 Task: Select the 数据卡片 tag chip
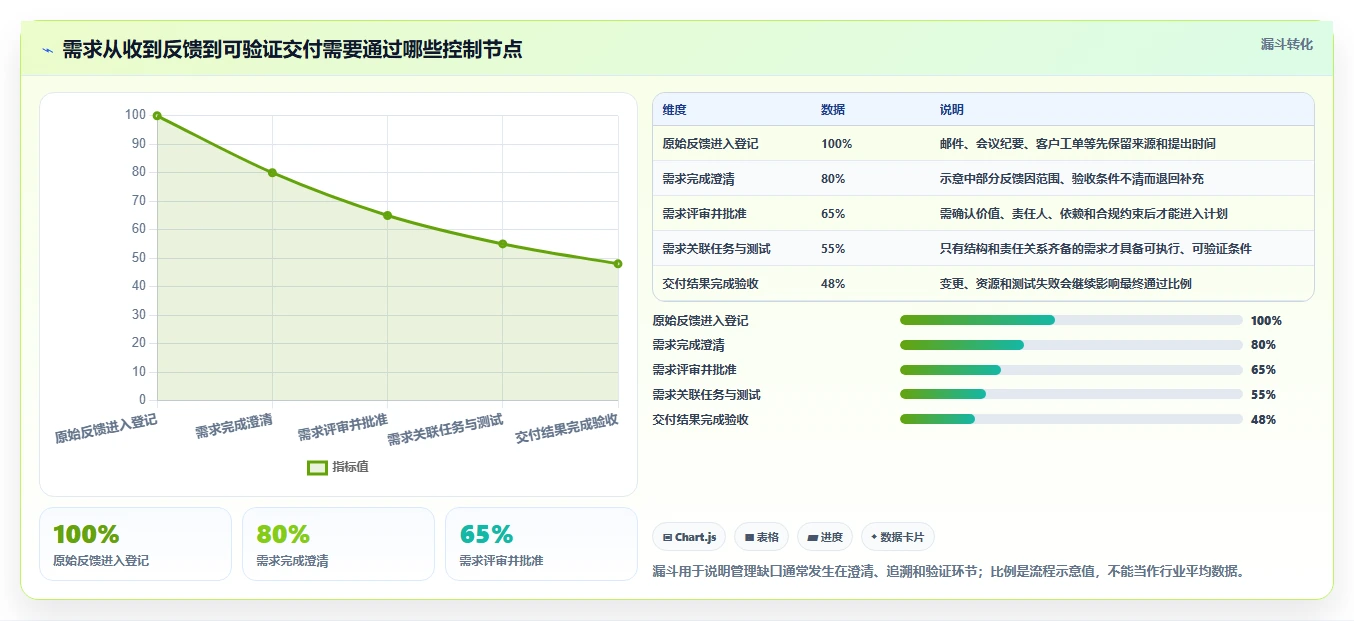pyautogui.click(x=898, y=537)
